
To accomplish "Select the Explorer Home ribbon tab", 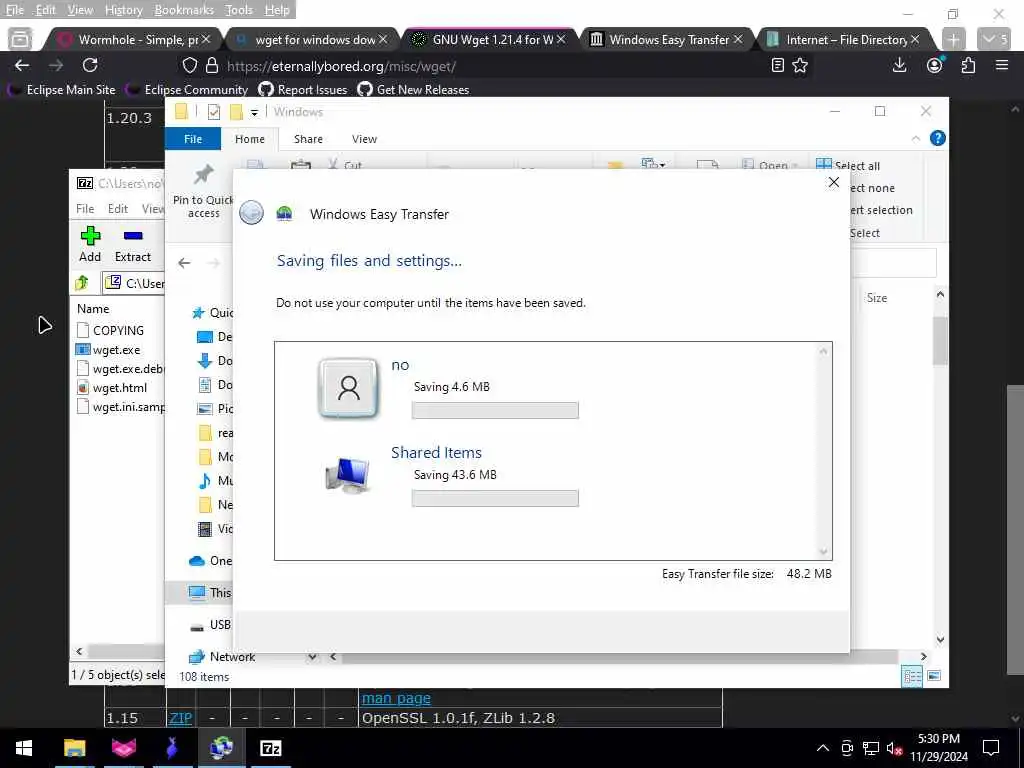I will click(x=249, y=138).
